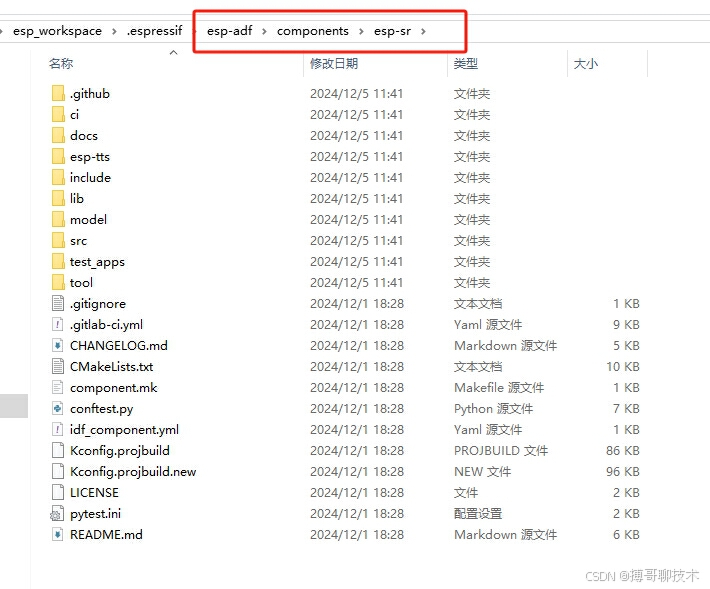The image size is (710, 589).
Task: Go to esp_workspace in the address bar
Action: (x=58, y=31)
